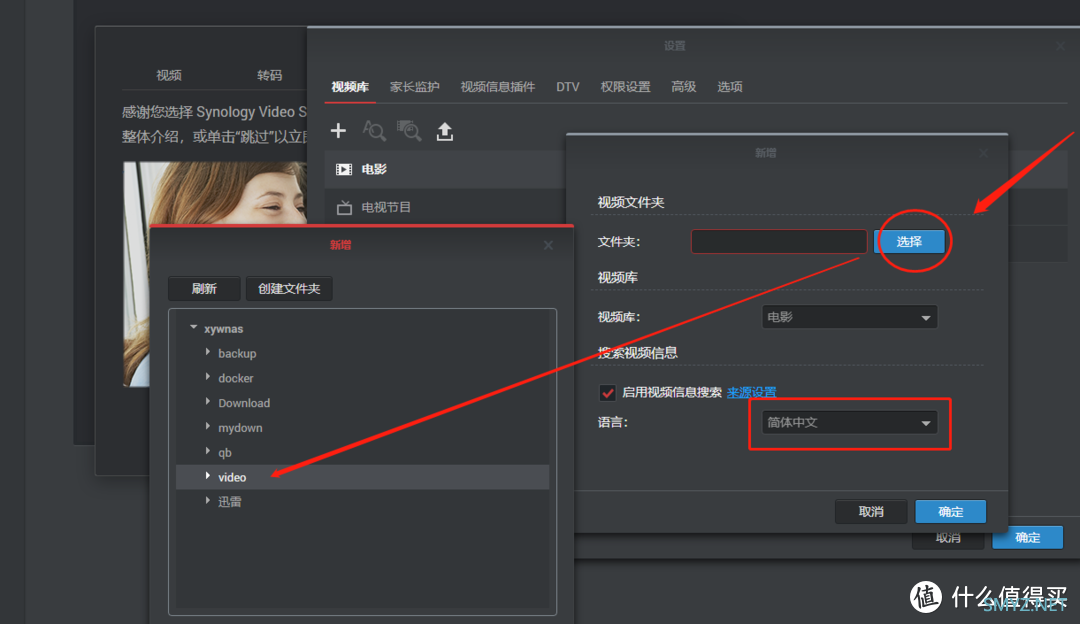The width and height of the screenshot is (1080, 624).
Task: Close the folder picker 新增 dialog
Action: tap(548, 245)
